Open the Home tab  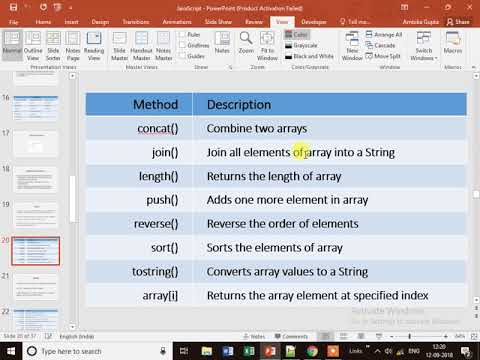pos(43,22)
